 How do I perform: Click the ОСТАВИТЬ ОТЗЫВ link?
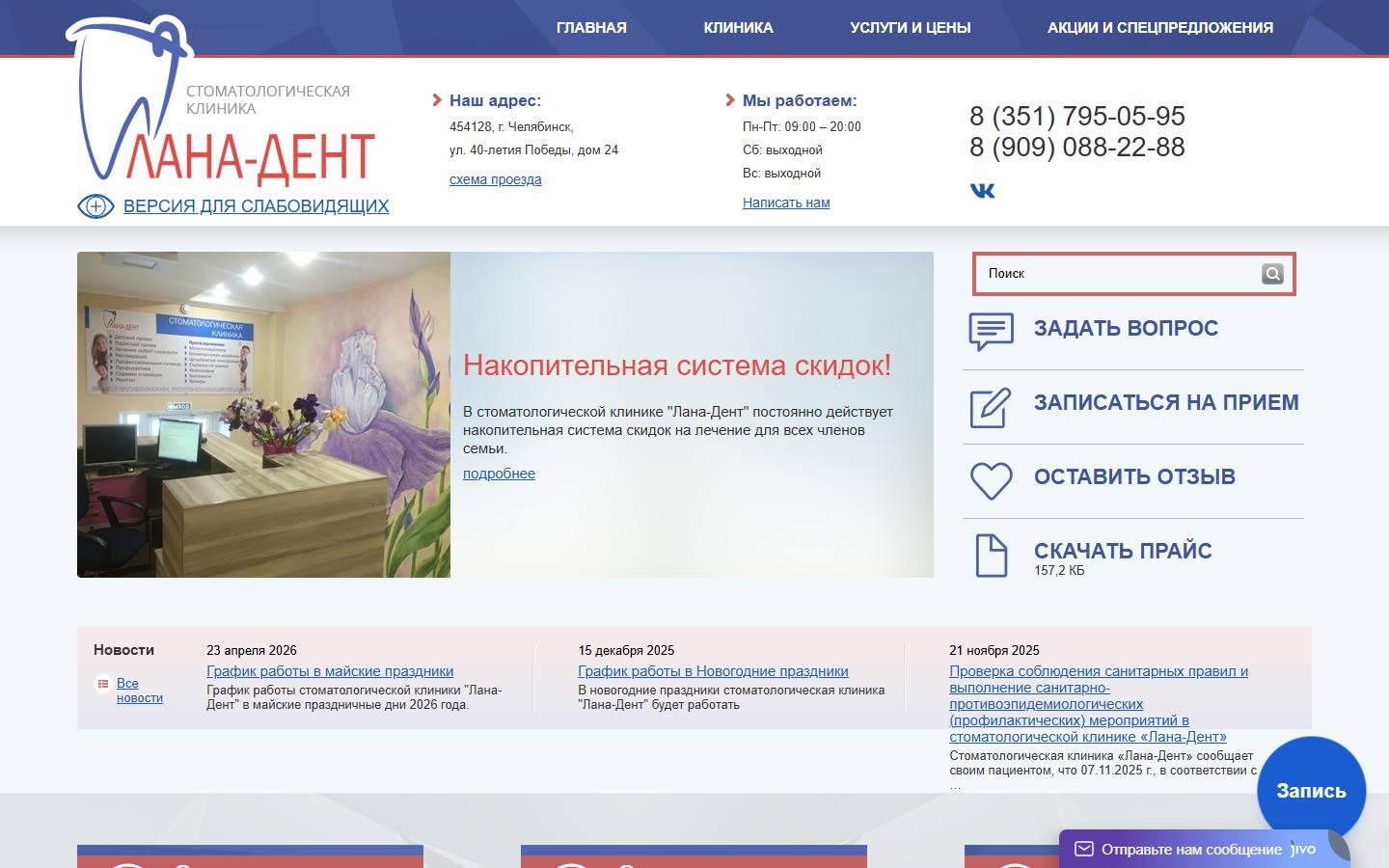(x=1134, y=477)
